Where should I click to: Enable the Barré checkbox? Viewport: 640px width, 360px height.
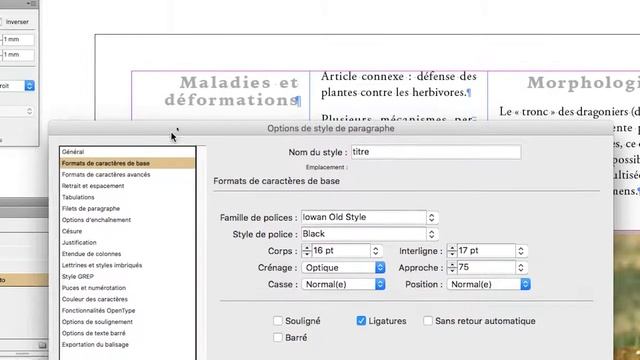click(x=278, y=338)
